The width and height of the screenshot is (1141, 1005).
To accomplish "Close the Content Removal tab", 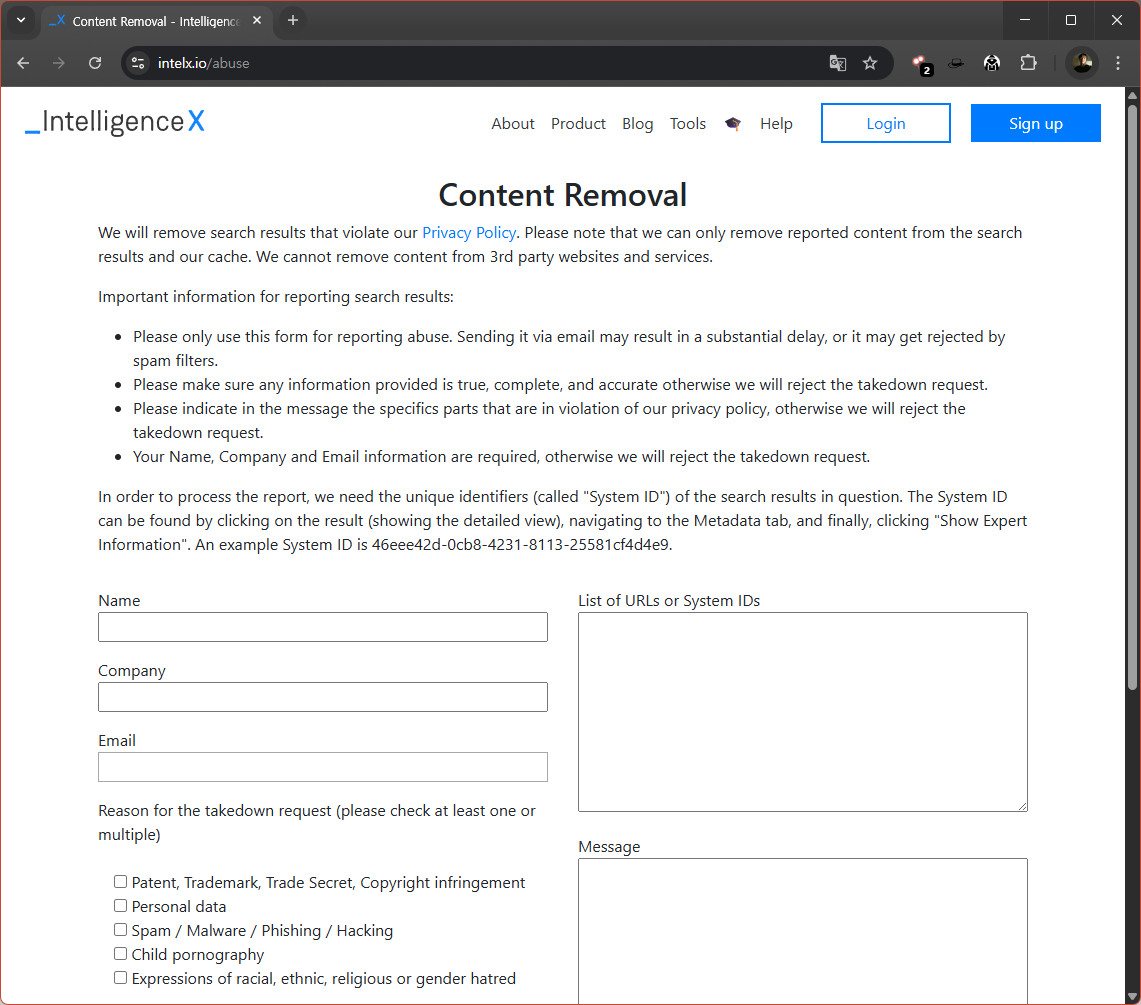I will (257, 20).
